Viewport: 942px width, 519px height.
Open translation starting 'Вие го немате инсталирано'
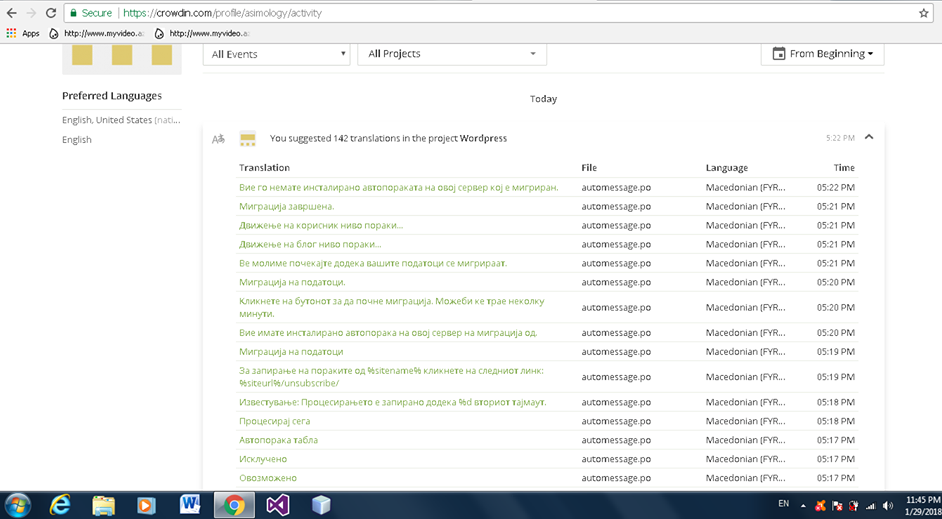[398, 187]
